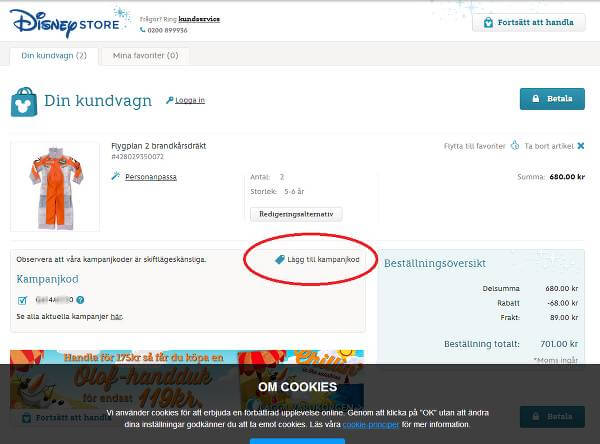Image resolution: width=600 pixels, height=444 pixels.
Task: Click the article number #428029350072
Action: click(137, 157)
